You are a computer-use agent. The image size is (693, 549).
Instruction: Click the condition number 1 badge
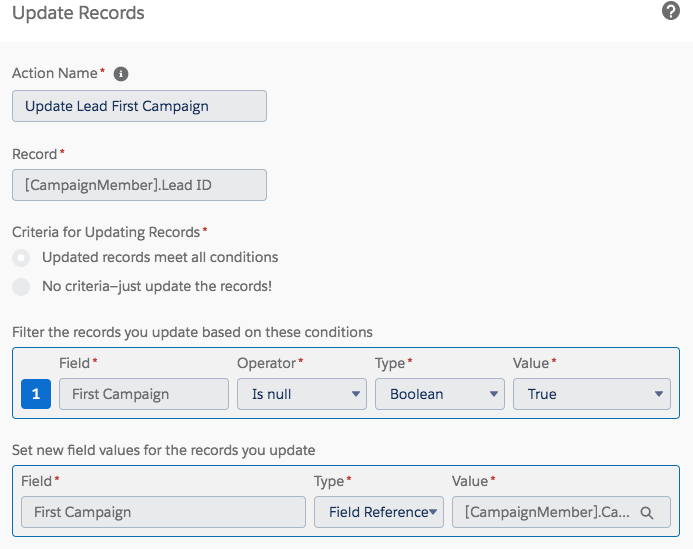tap(36, 394)
